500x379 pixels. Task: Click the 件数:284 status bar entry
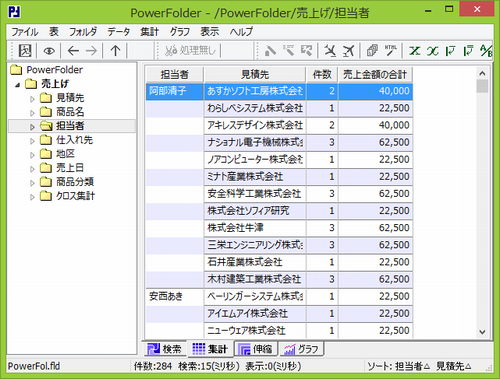click(153, 366)
